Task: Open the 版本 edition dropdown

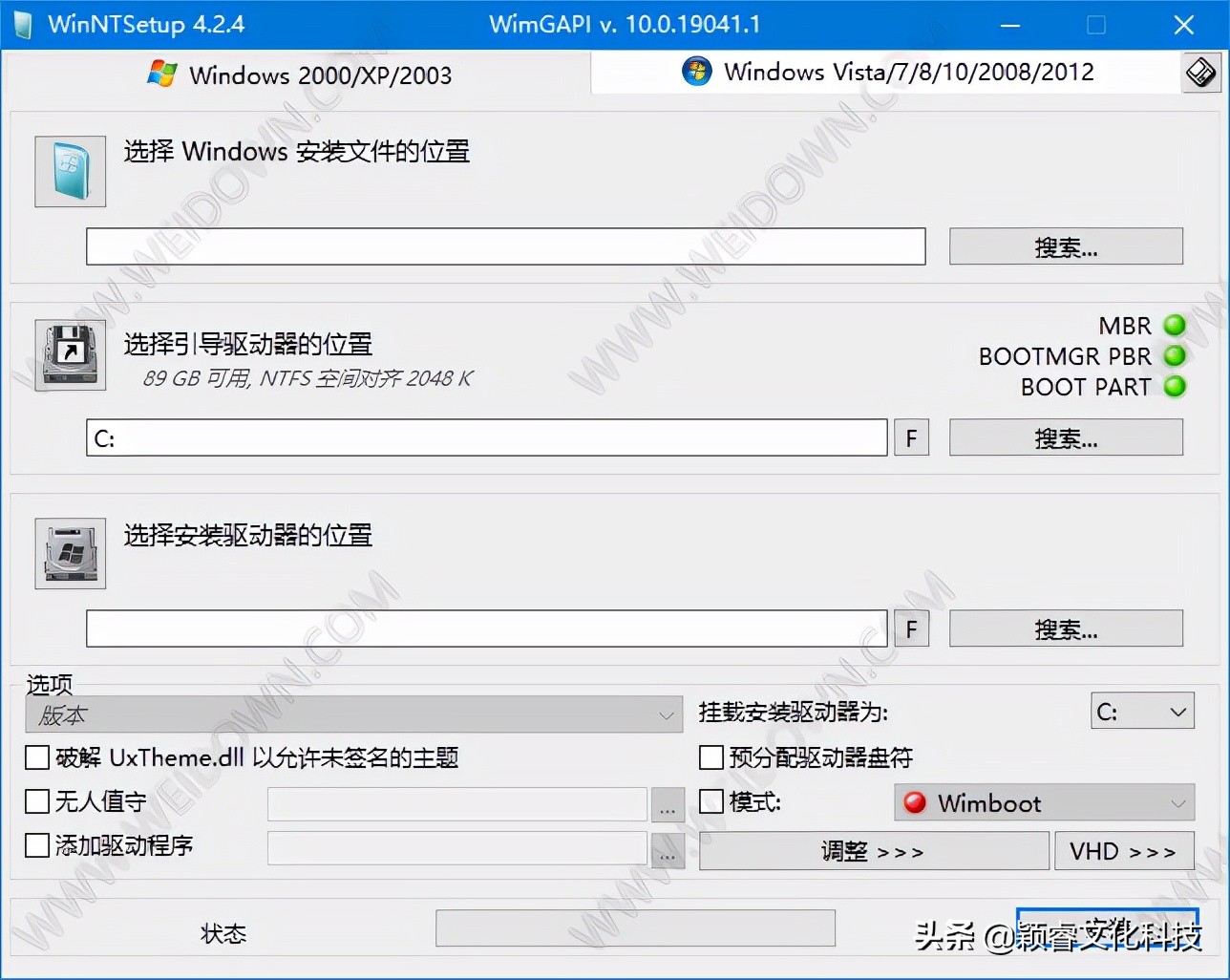Action: [x=353, y=714]
